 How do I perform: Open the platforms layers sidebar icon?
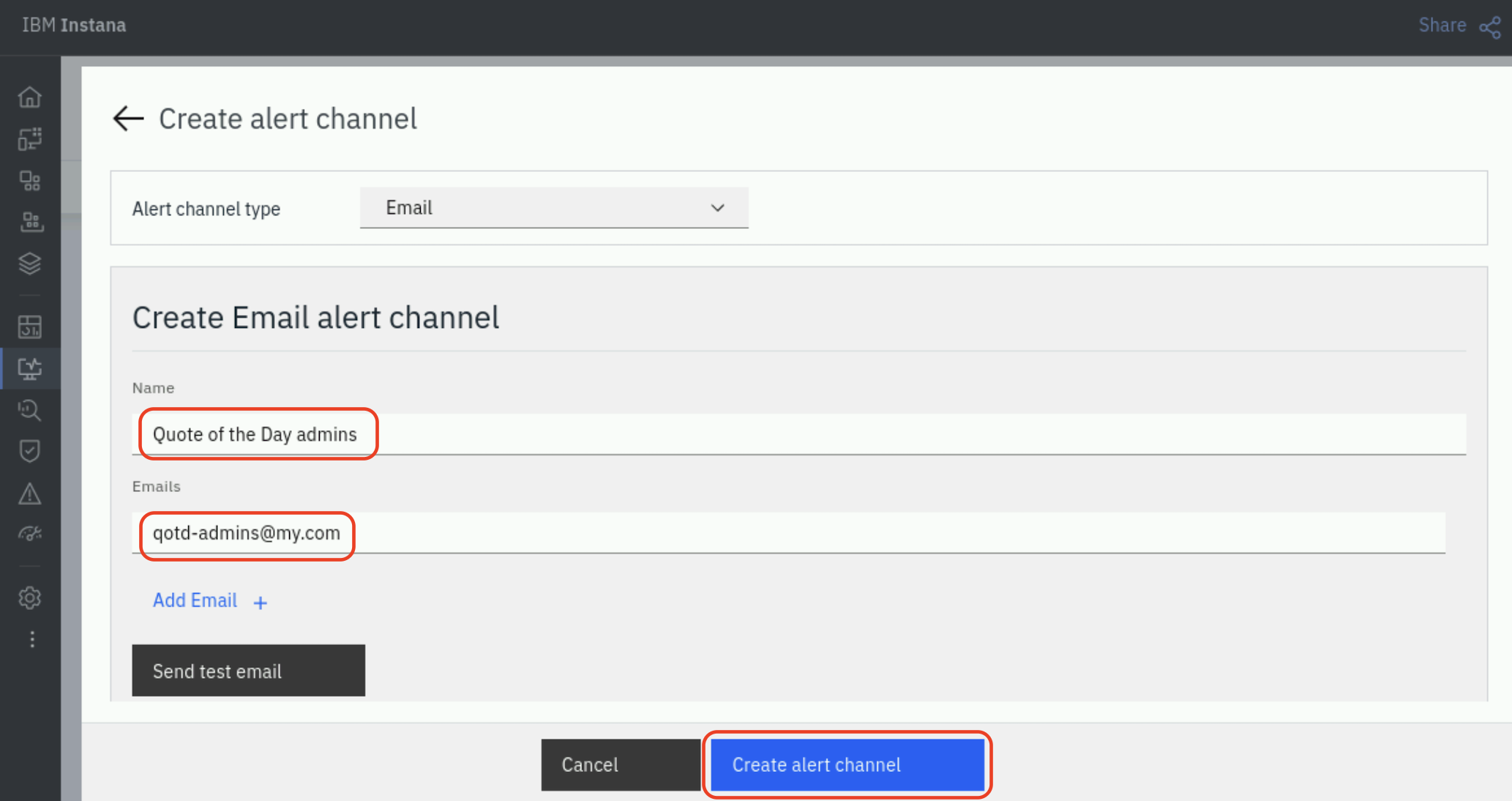(x=30, y=264)
